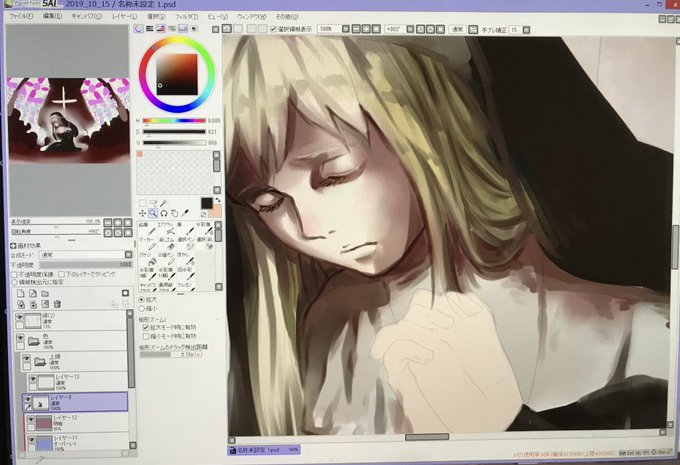Toggle 拡大モード時に有効 checkbox
This screenshot has width=680, height=465.
(x=146, y=327)
